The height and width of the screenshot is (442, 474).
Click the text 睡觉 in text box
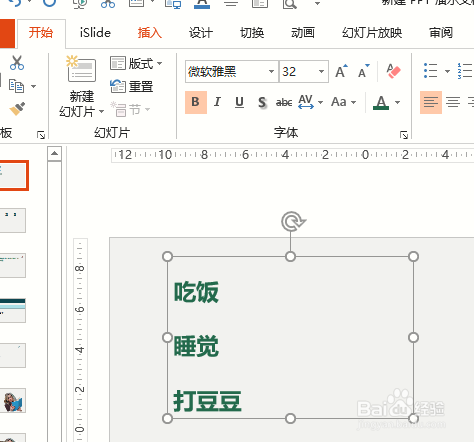click(196, 346)
